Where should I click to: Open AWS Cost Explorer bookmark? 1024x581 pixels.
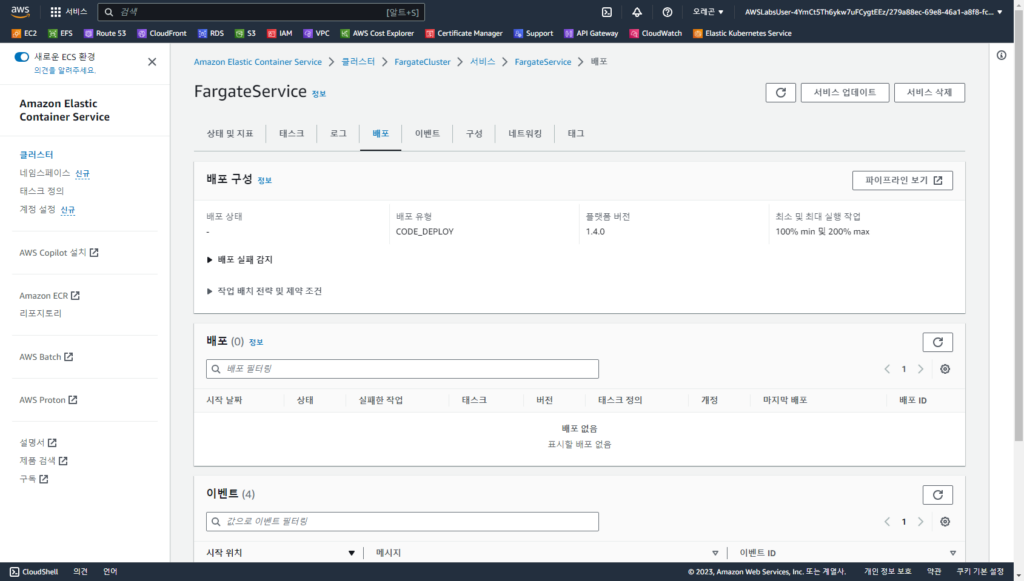point(377,33)
